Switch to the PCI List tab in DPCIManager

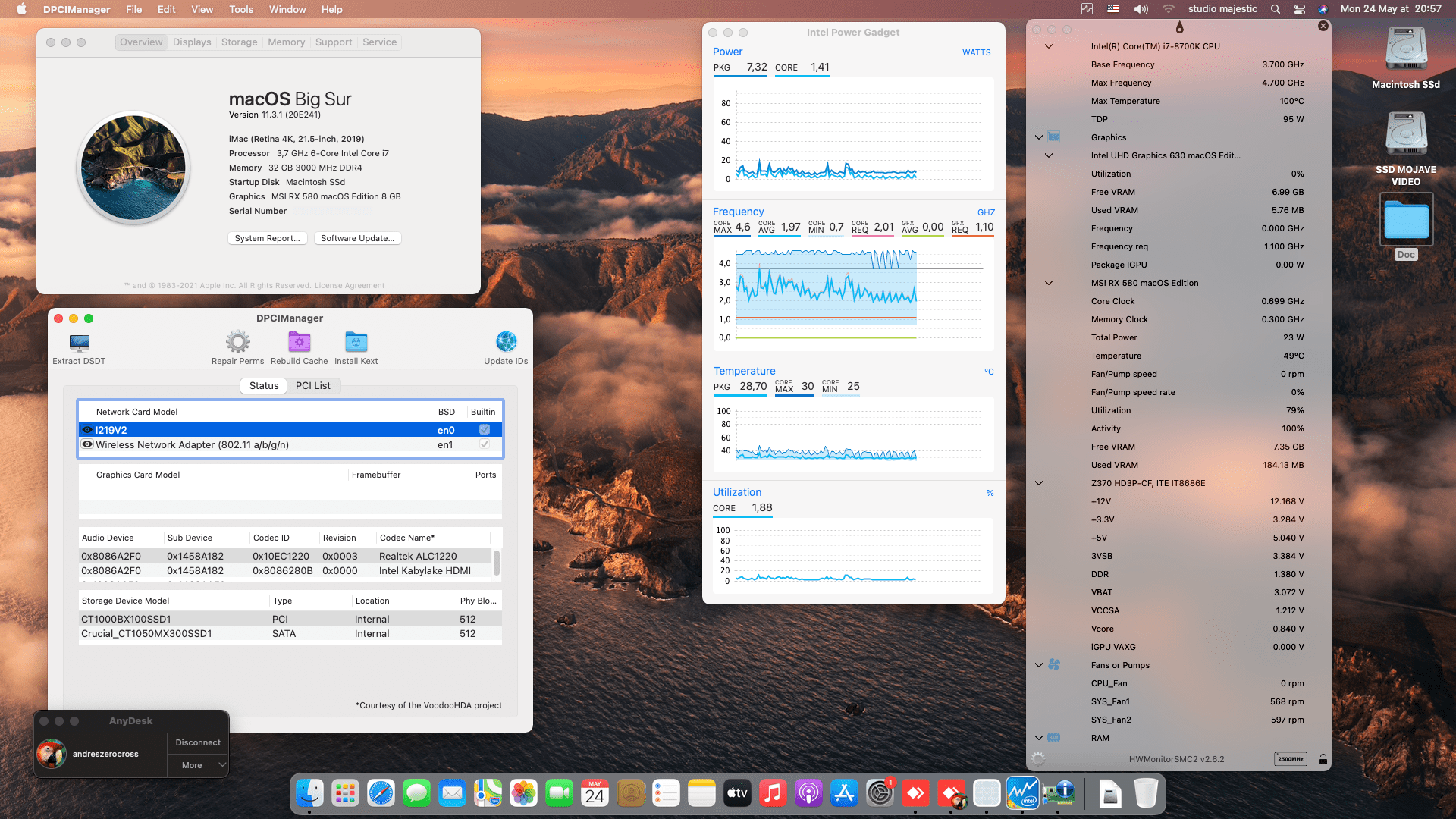coord(313,386)
